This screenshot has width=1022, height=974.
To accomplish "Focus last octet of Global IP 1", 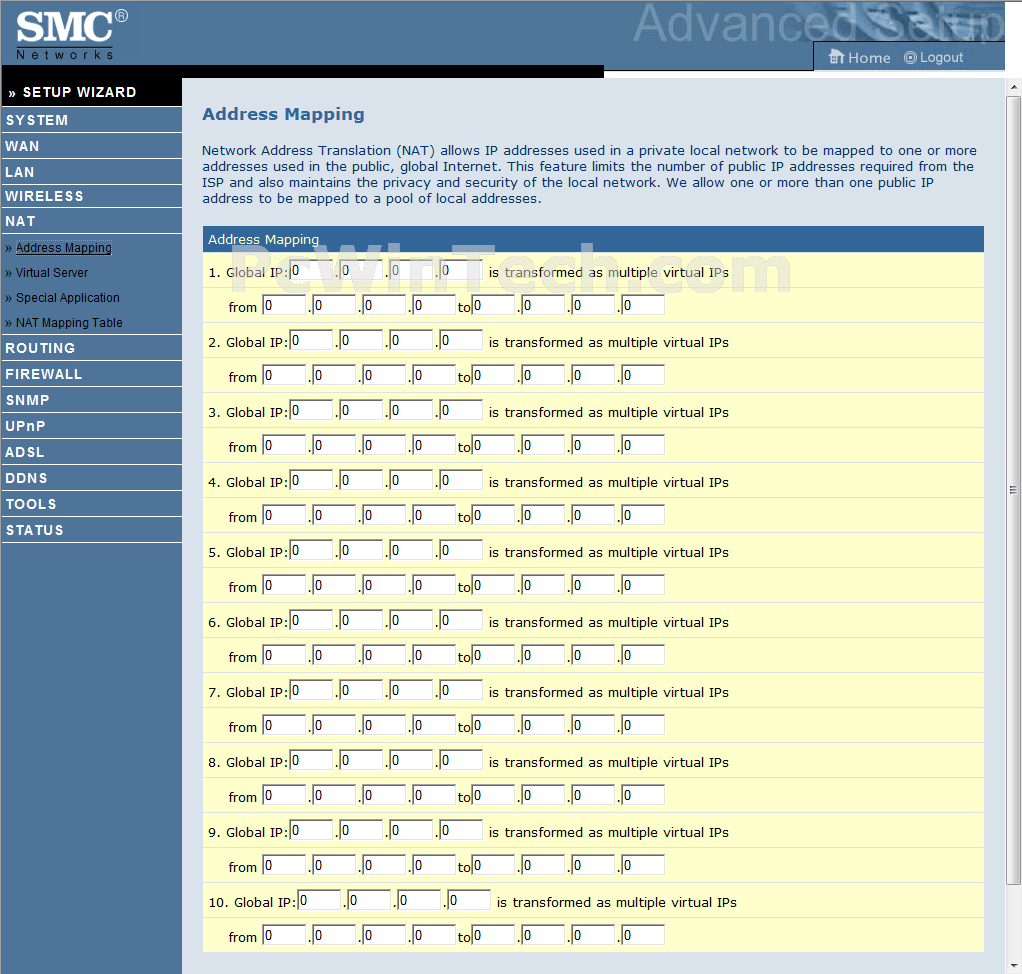I will tap(461, 271).
